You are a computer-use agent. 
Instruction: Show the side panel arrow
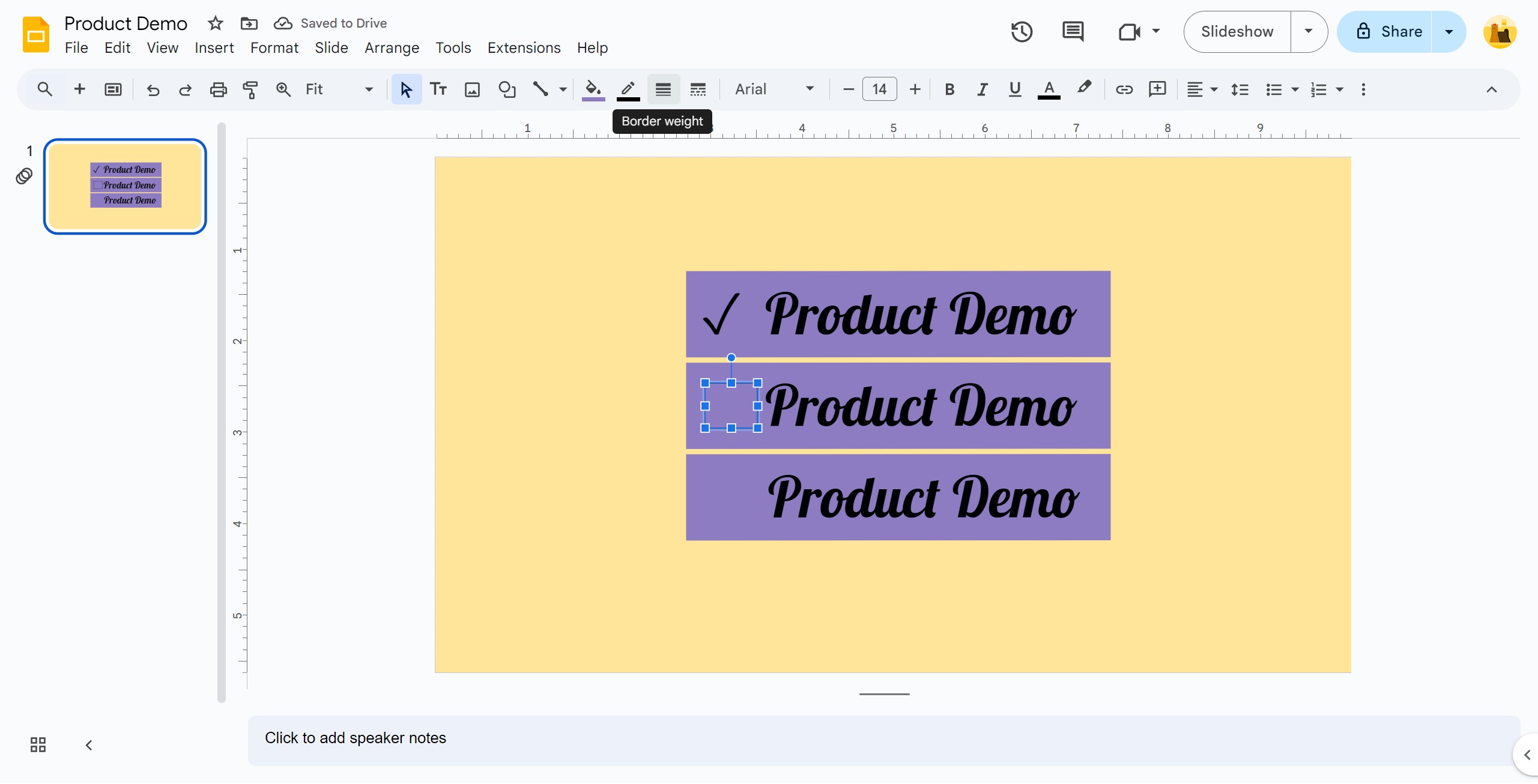point(1527,755)
